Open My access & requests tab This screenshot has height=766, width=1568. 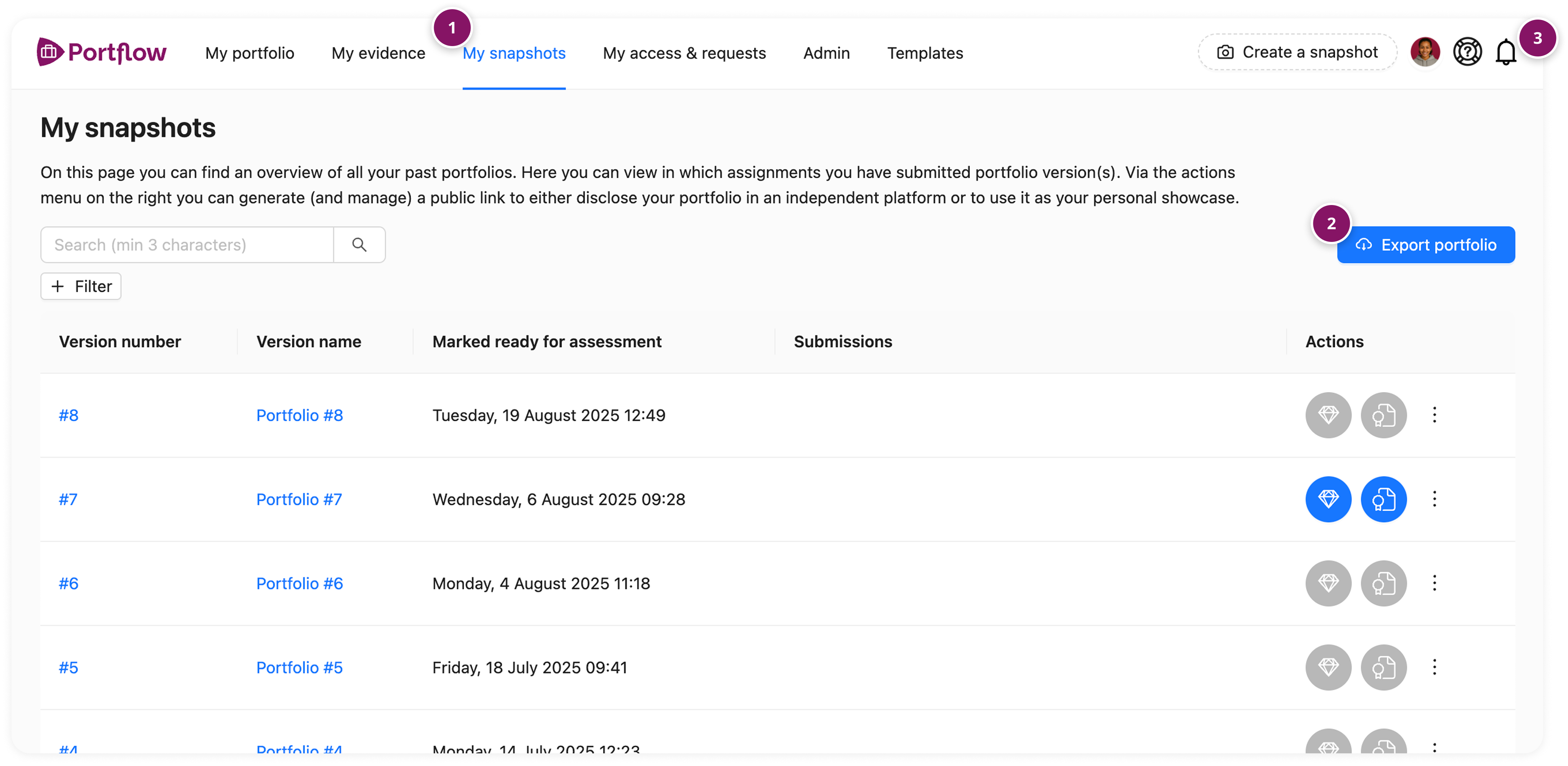click(684, 53)
